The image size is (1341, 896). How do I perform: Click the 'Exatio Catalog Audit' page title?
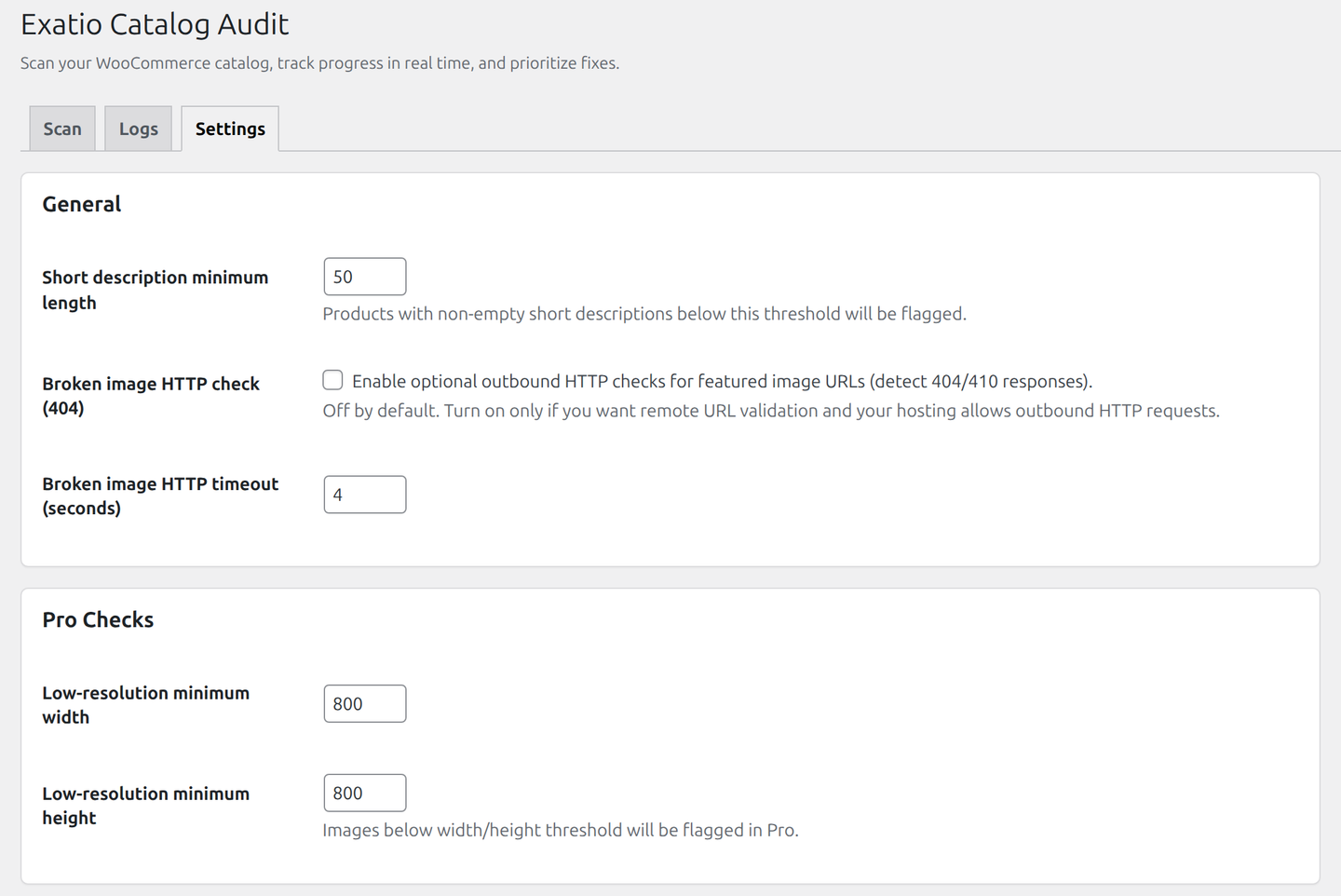[155, 24]
